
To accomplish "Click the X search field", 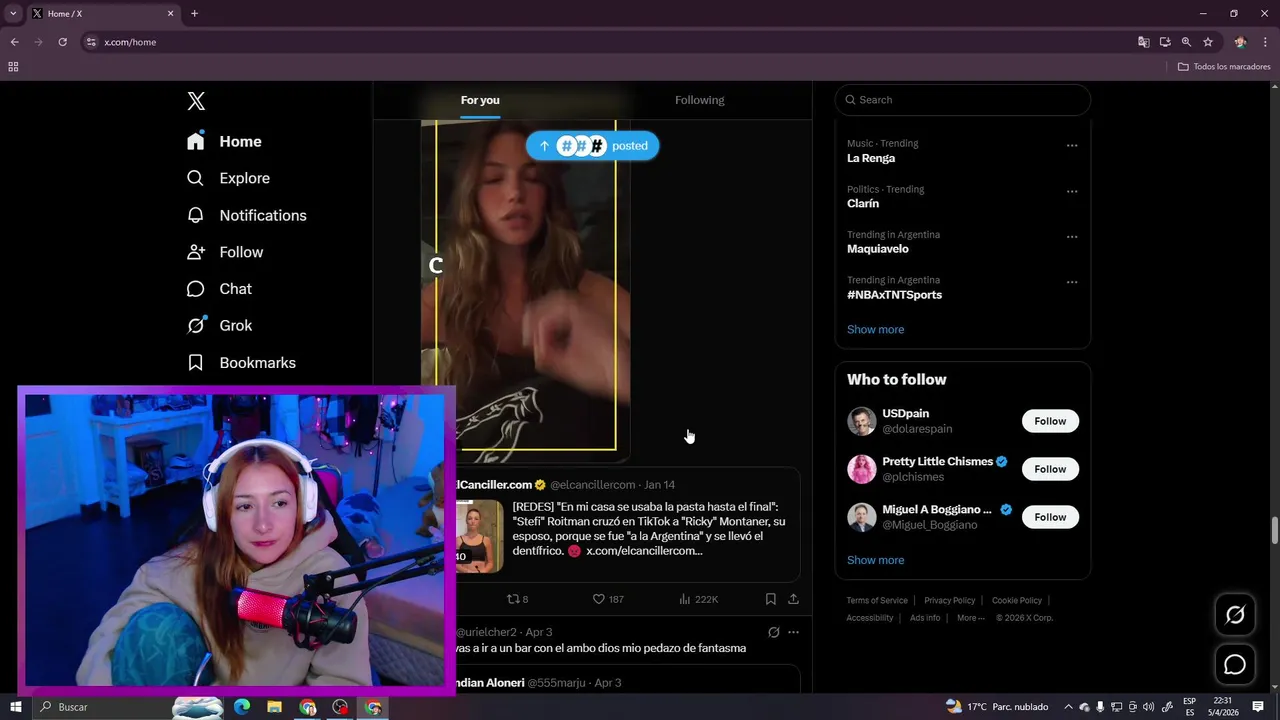I will point(963,100).
